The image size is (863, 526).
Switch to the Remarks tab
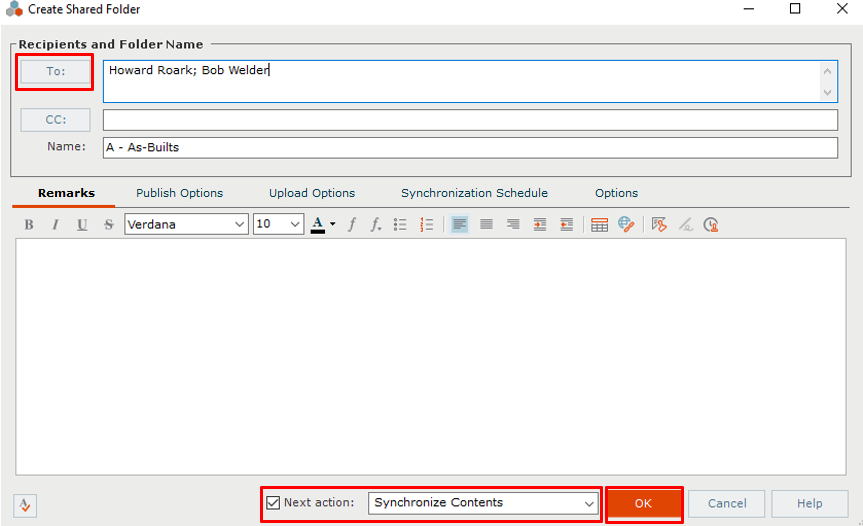66,193
